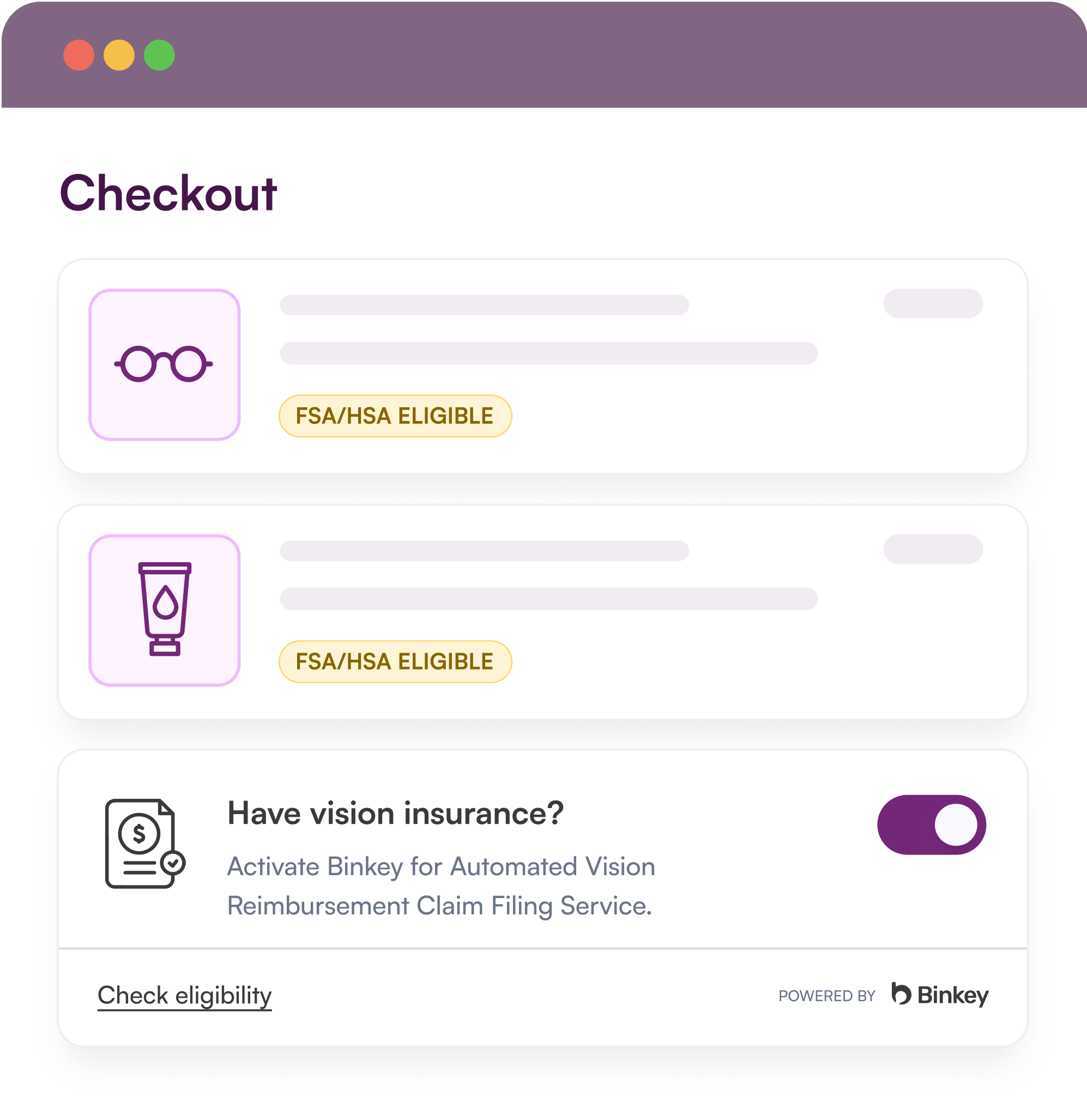The height and width of the screenshot is (1120, 1087).
Task: Open the Check eligibility link
Action: (184, 996)
